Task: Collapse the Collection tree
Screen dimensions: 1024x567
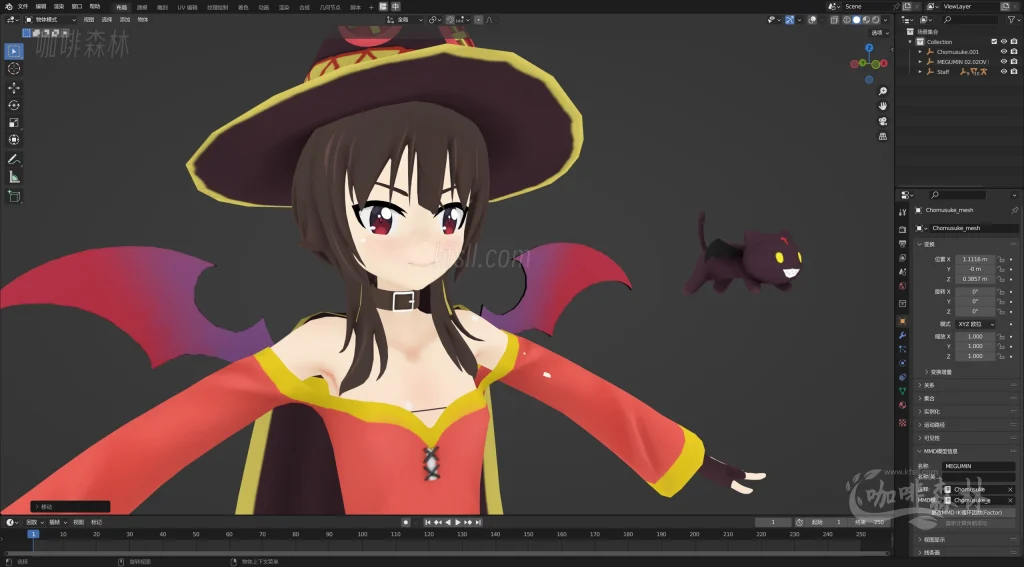Action: [910, 42]
